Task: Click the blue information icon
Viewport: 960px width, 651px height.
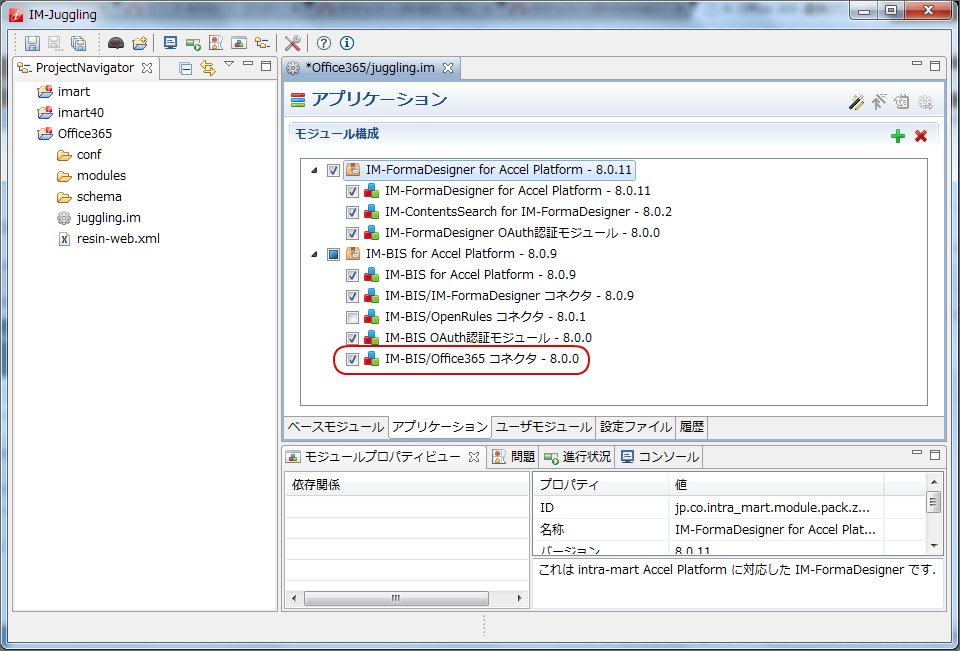Action: coord(347,43)
